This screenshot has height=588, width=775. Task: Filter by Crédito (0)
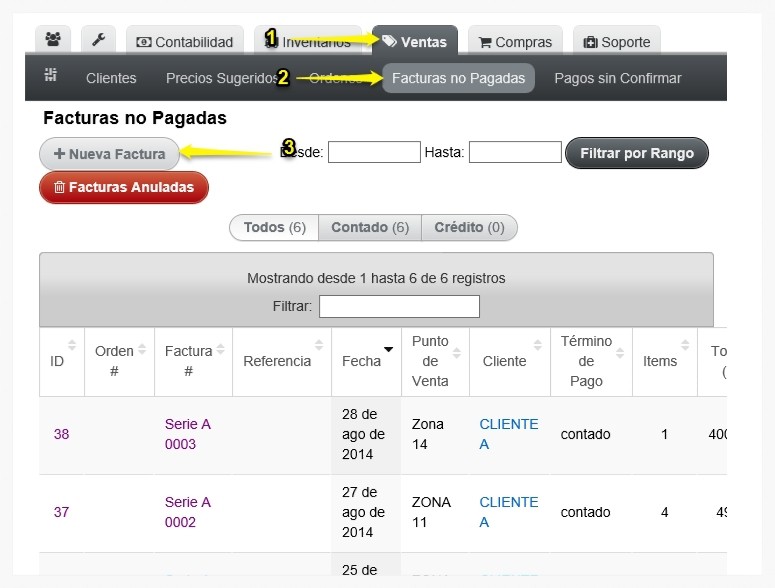click(470, 227)
